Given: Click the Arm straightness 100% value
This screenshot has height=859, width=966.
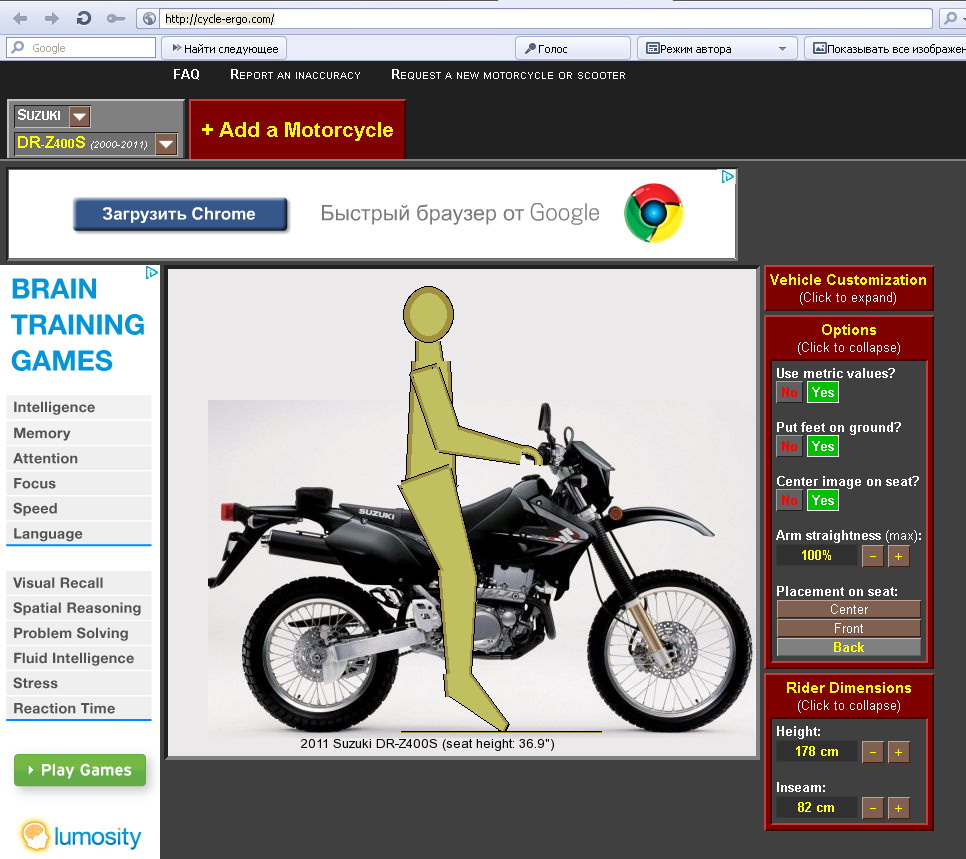Looking at the screenshot, I should coord(816,555).
